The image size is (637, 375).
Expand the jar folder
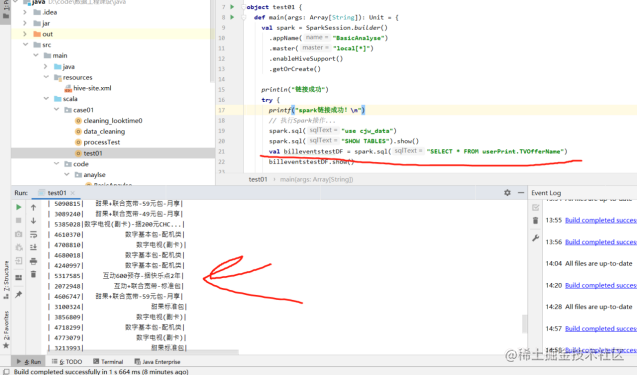(x=25, y=23)
